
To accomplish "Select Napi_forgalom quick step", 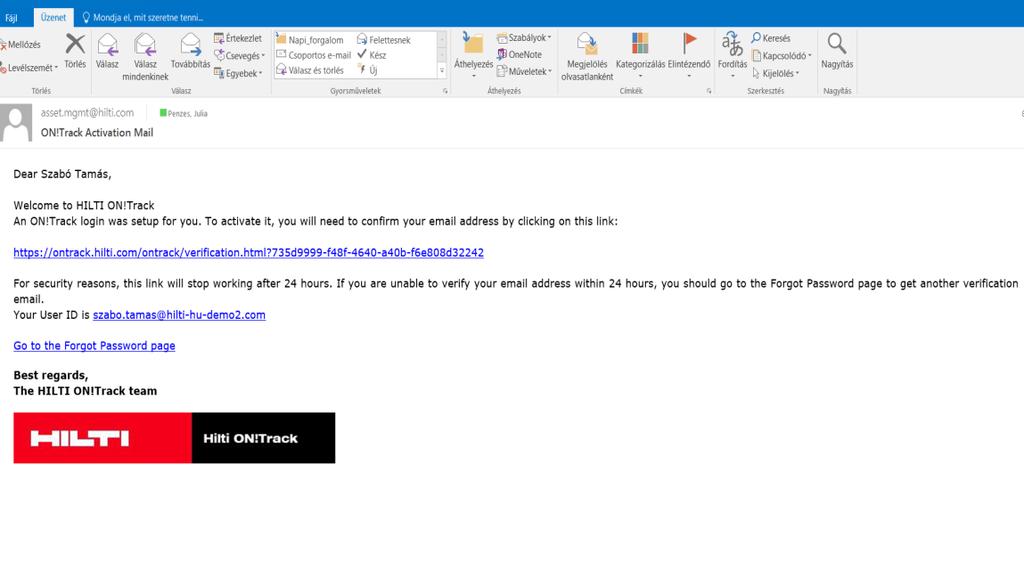I will [310, 40].
